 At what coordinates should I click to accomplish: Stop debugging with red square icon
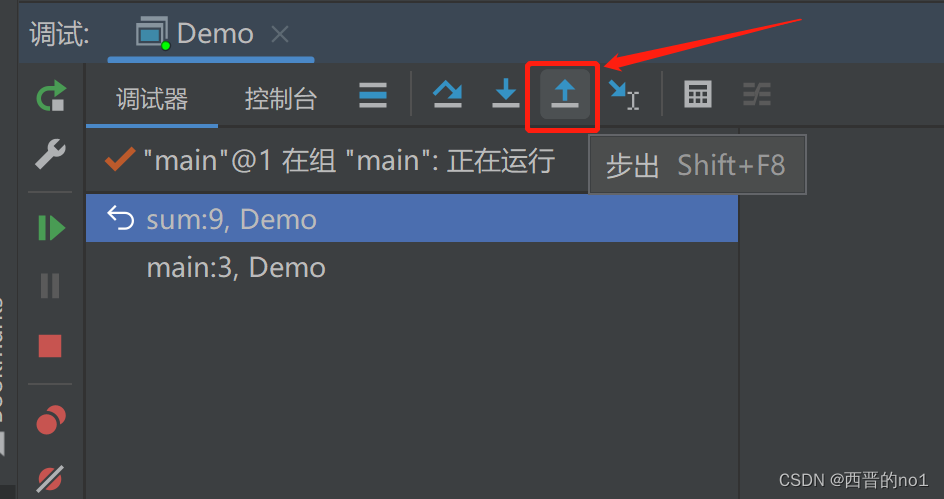click(50, 346)
